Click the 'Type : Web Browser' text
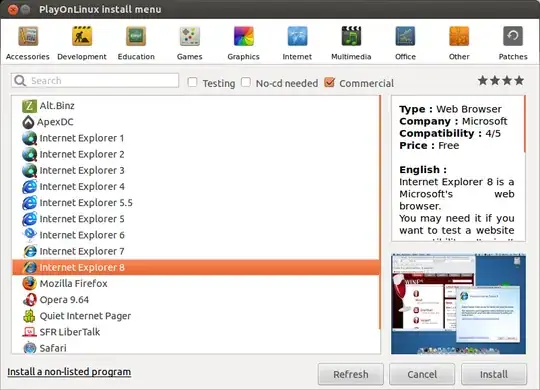Image resolution: width=540 pixels, height=390 pixels. pyautogui.click(x=450, y=109)
